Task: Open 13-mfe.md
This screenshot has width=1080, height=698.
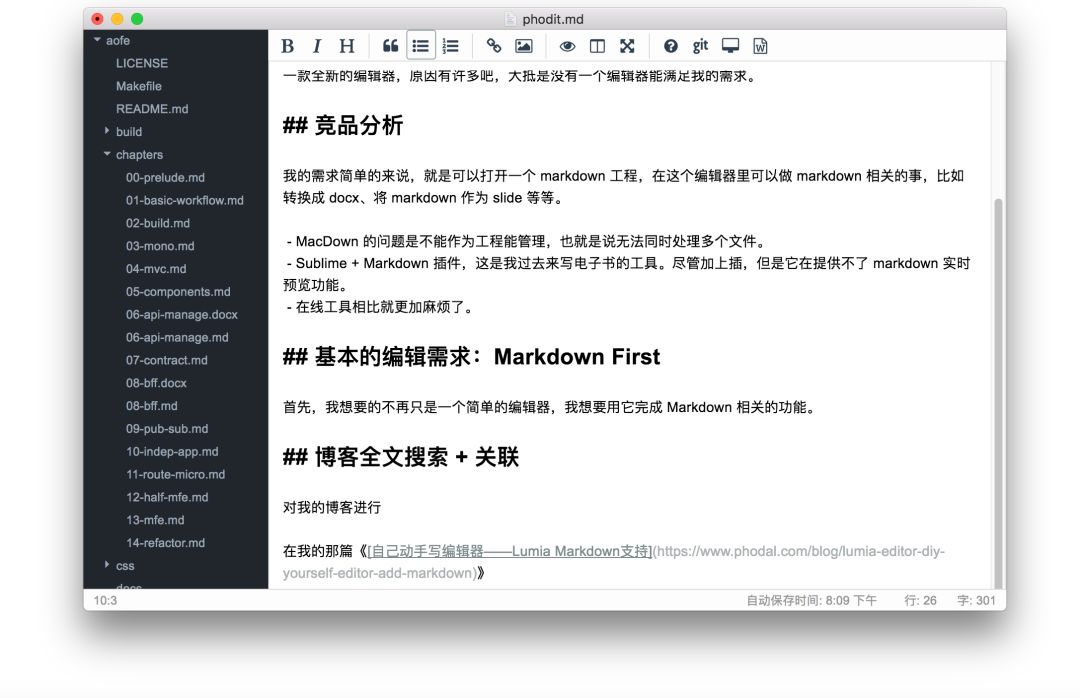Action: click(155, 520)
